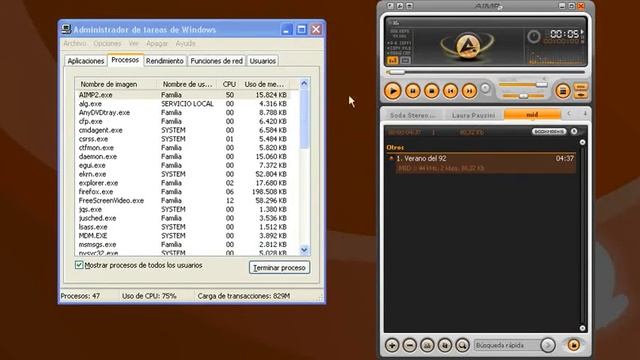
Task: Open the Apagar menu in Task Manager
Action: pyautogui.click(x=157, y=43)
